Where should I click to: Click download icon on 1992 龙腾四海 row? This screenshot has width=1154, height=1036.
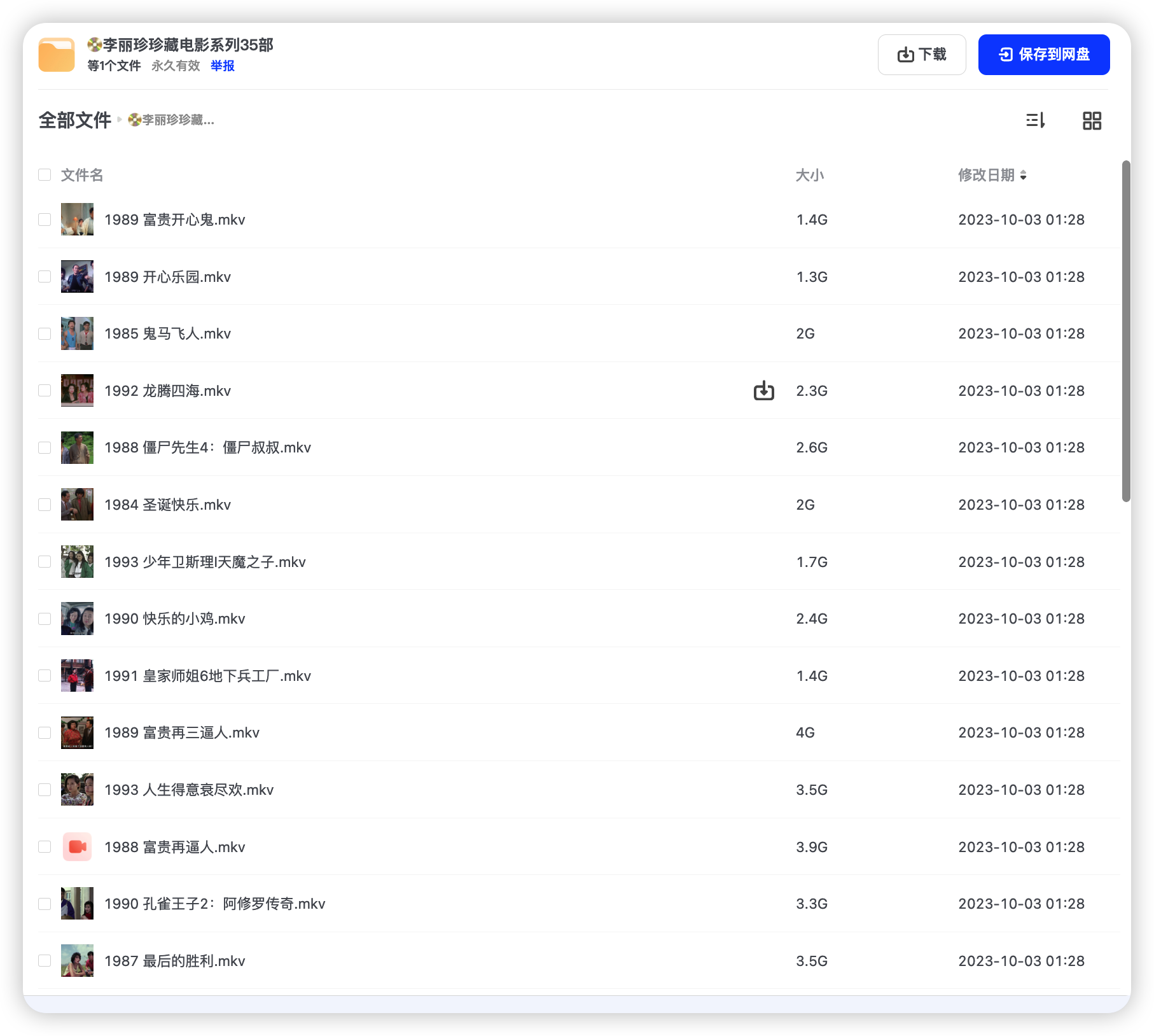(763, 390)
